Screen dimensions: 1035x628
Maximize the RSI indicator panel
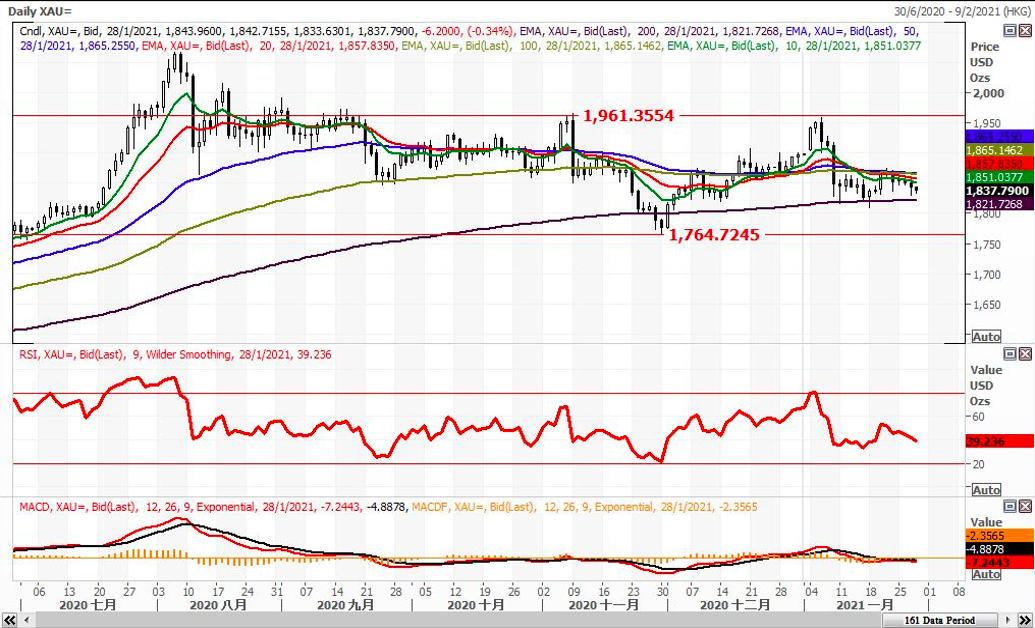[x=1011, y=354]
